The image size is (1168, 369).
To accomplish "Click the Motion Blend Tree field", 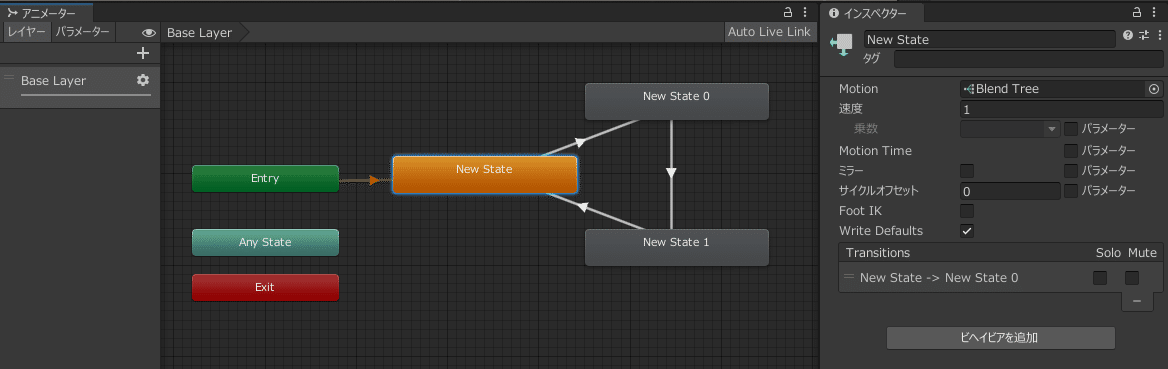I will 1054,89.
